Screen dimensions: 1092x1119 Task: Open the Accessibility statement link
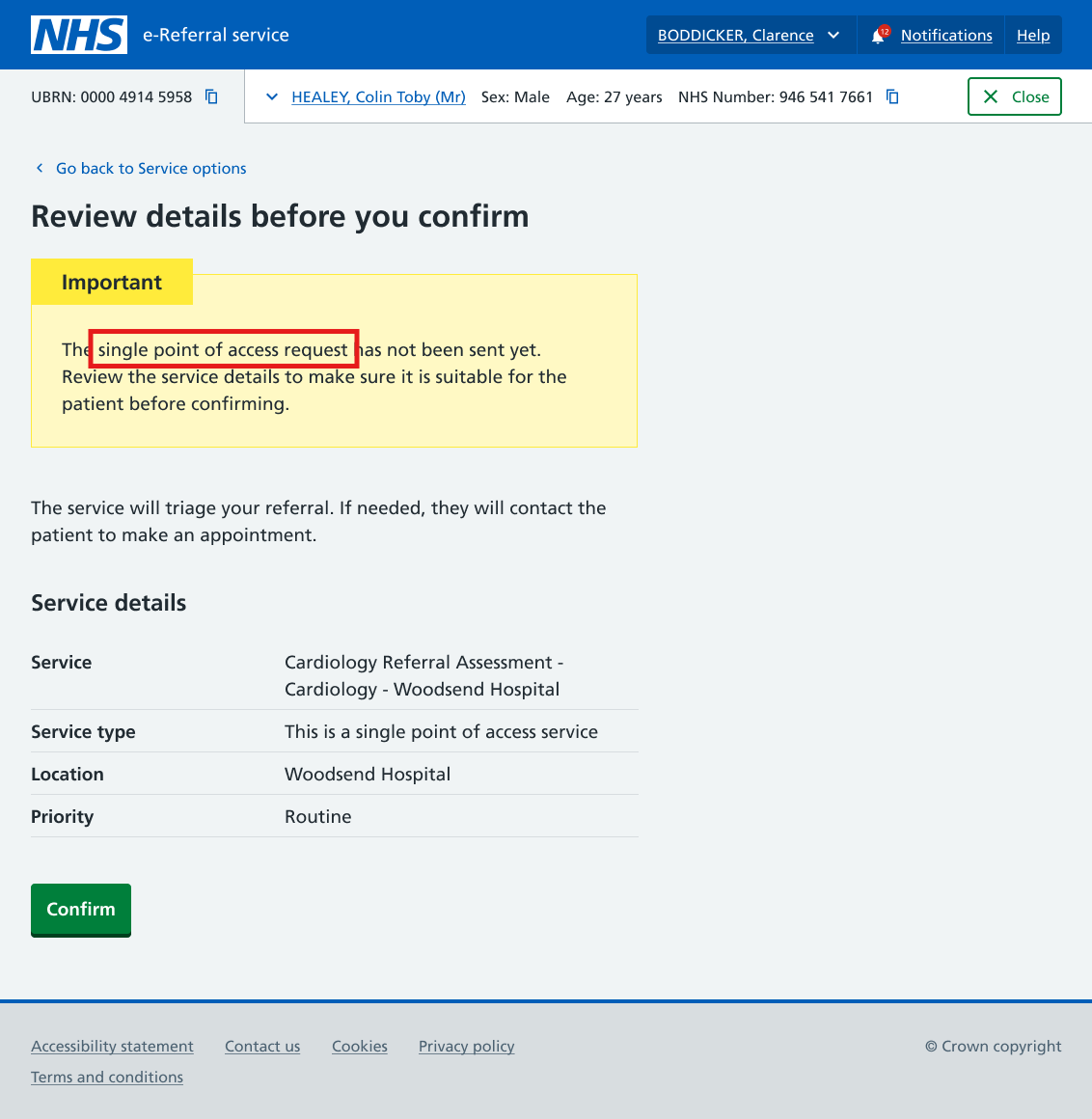(112, 1047)
